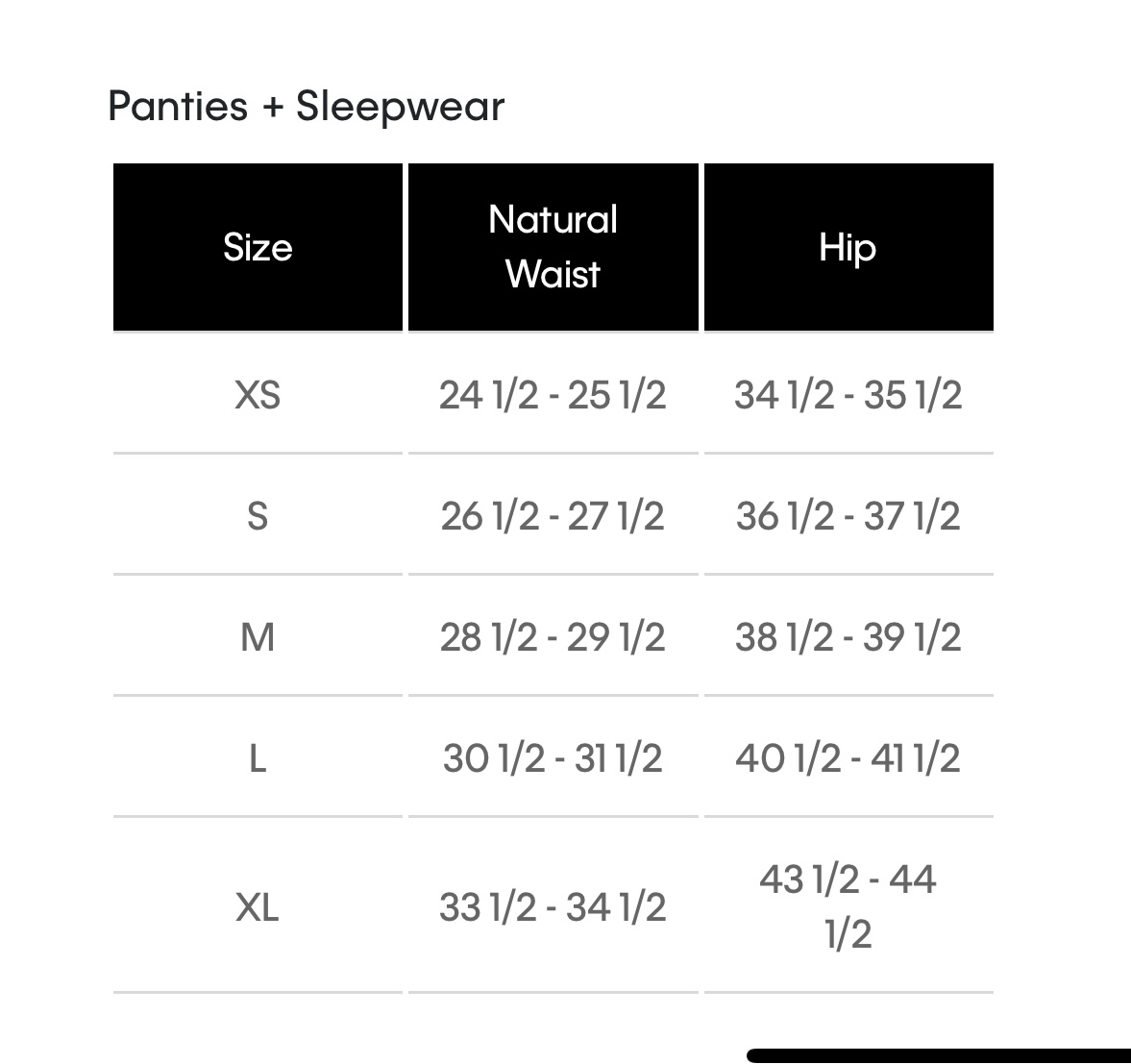
Task: Click S hip value 36 1/2 - 37 1/2
Action: (848, 516)
